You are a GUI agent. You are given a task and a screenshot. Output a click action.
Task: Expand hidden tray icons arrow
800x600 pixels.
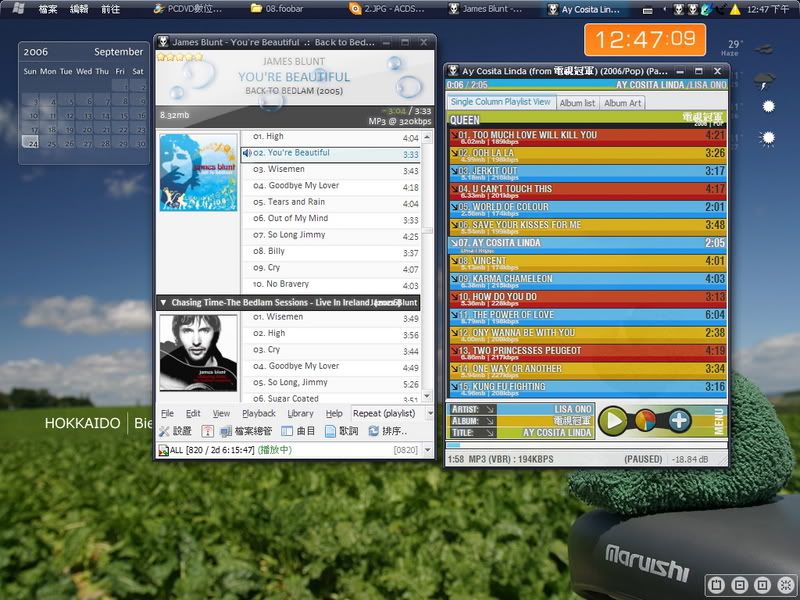[x=664, y=9]
